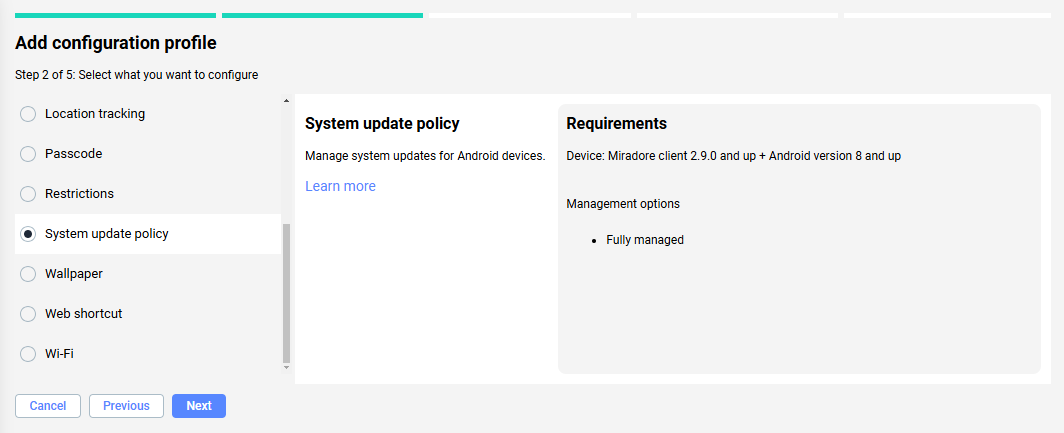Go back with the Previous button
This screenshot has width=1064, height=433.
point(126,406)
